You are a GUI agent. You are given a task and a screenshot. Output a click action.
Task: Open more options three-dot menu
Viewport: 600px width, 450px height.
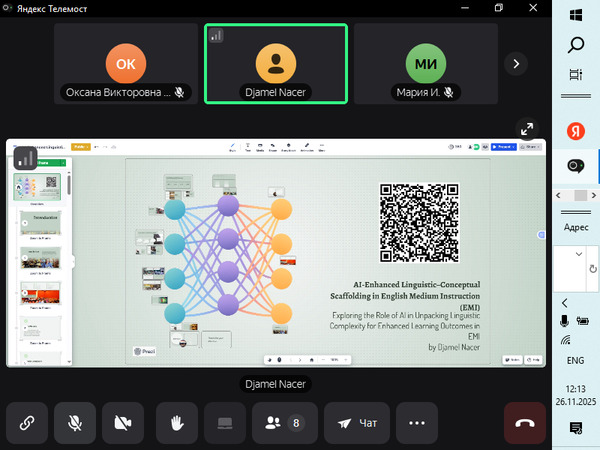(417, 423)
